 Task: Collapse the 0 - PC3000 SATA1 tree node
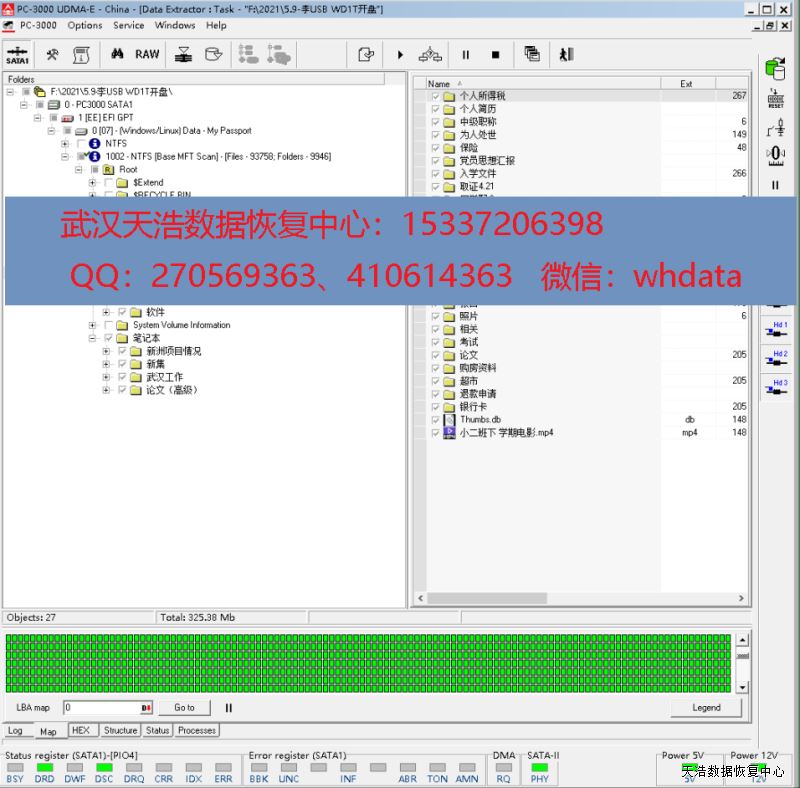point(23,105)
